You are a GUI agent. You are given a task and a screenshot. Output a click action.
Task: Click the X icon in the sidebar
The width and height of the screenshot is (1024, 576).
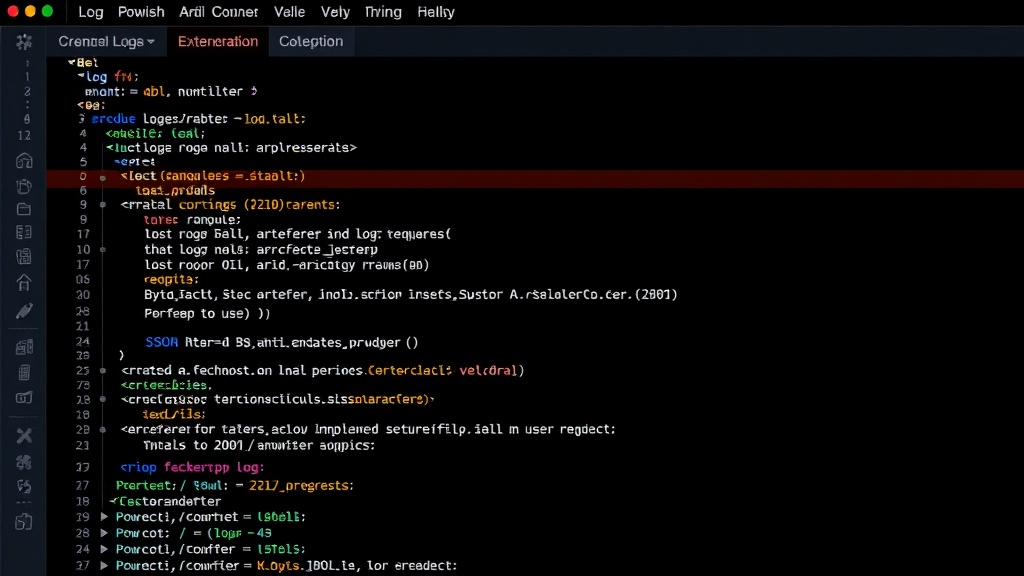(x=24, y=436)
